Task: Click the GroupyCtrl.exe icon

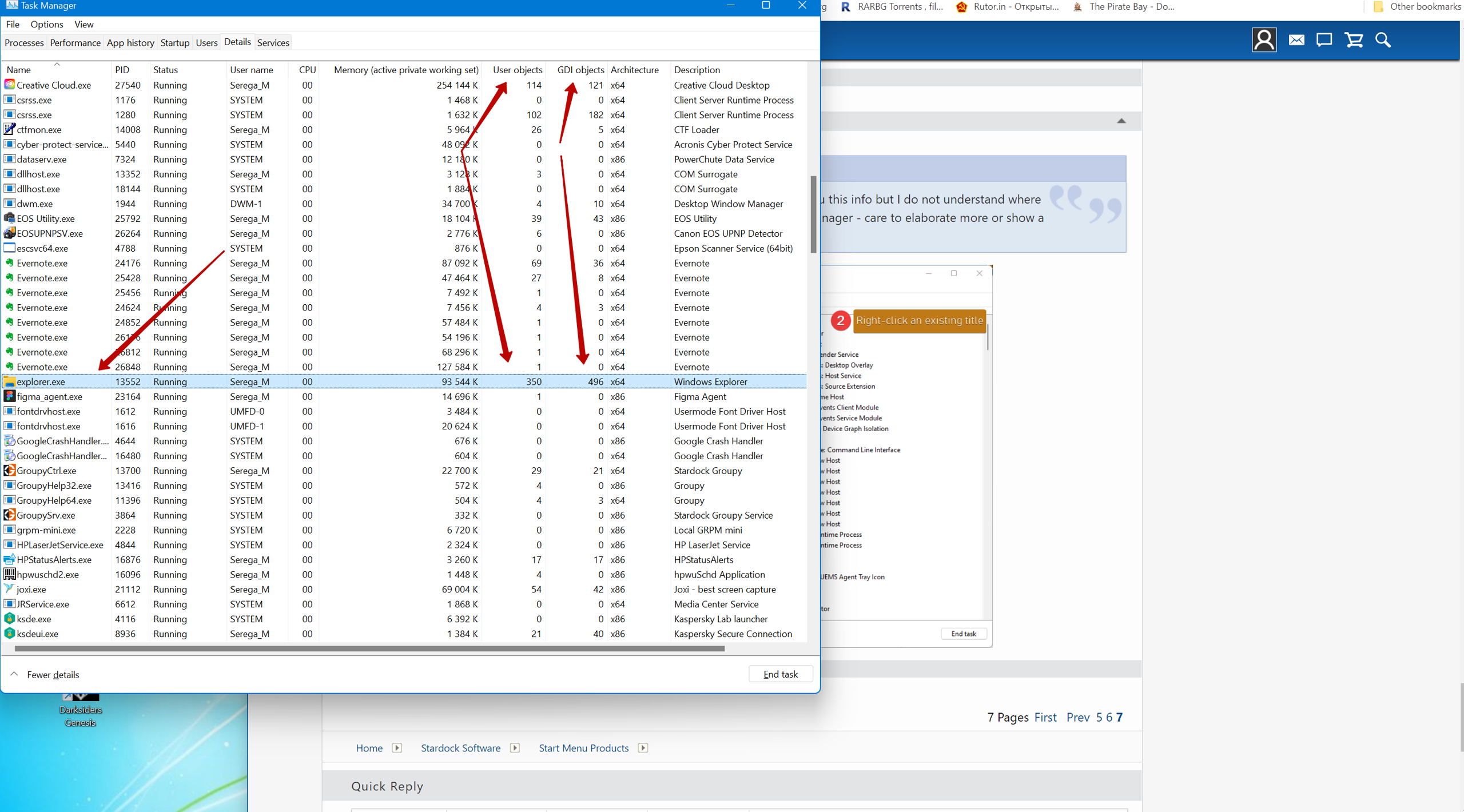Action: (9, 471)
